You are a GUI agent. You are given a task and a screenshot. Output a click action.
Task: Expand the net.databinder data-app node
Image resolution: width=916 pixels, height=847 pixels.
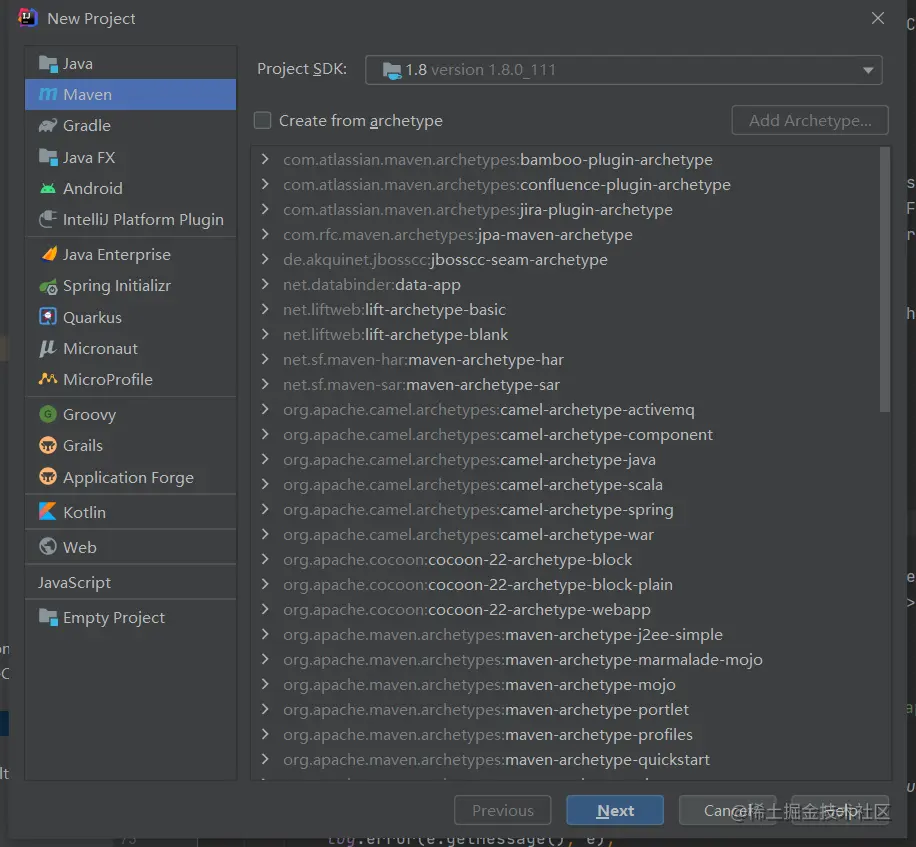coord(265,284)
